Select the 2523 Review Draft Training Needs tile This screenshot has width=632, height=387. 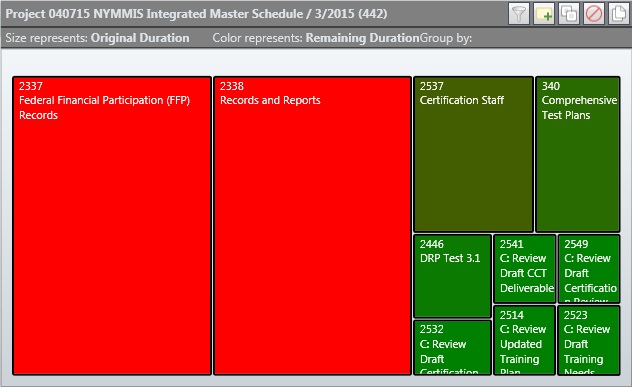(x=588, y=340)
